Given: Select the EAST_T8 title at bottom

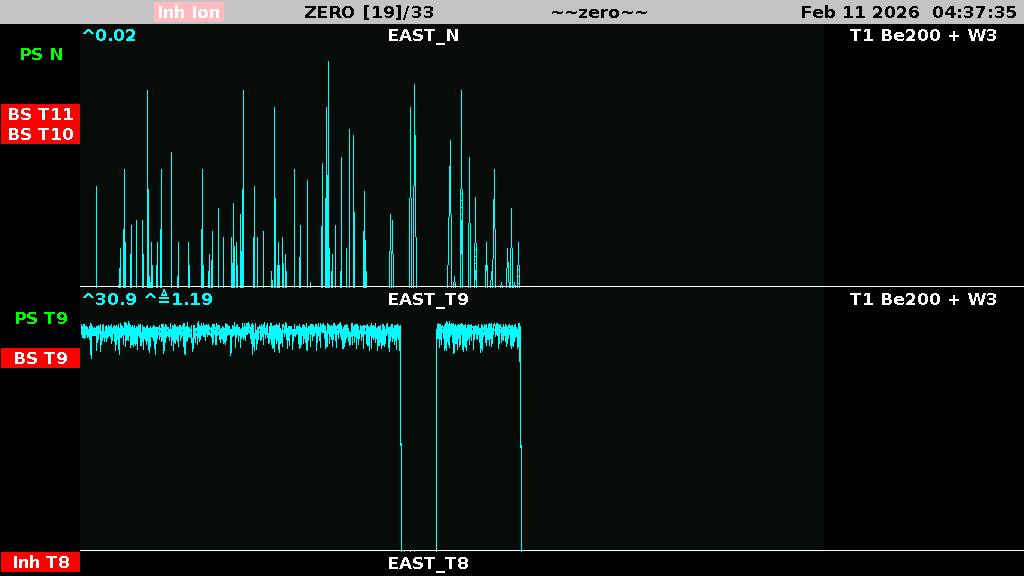Looking at the screenshot, I should [428, 562].
